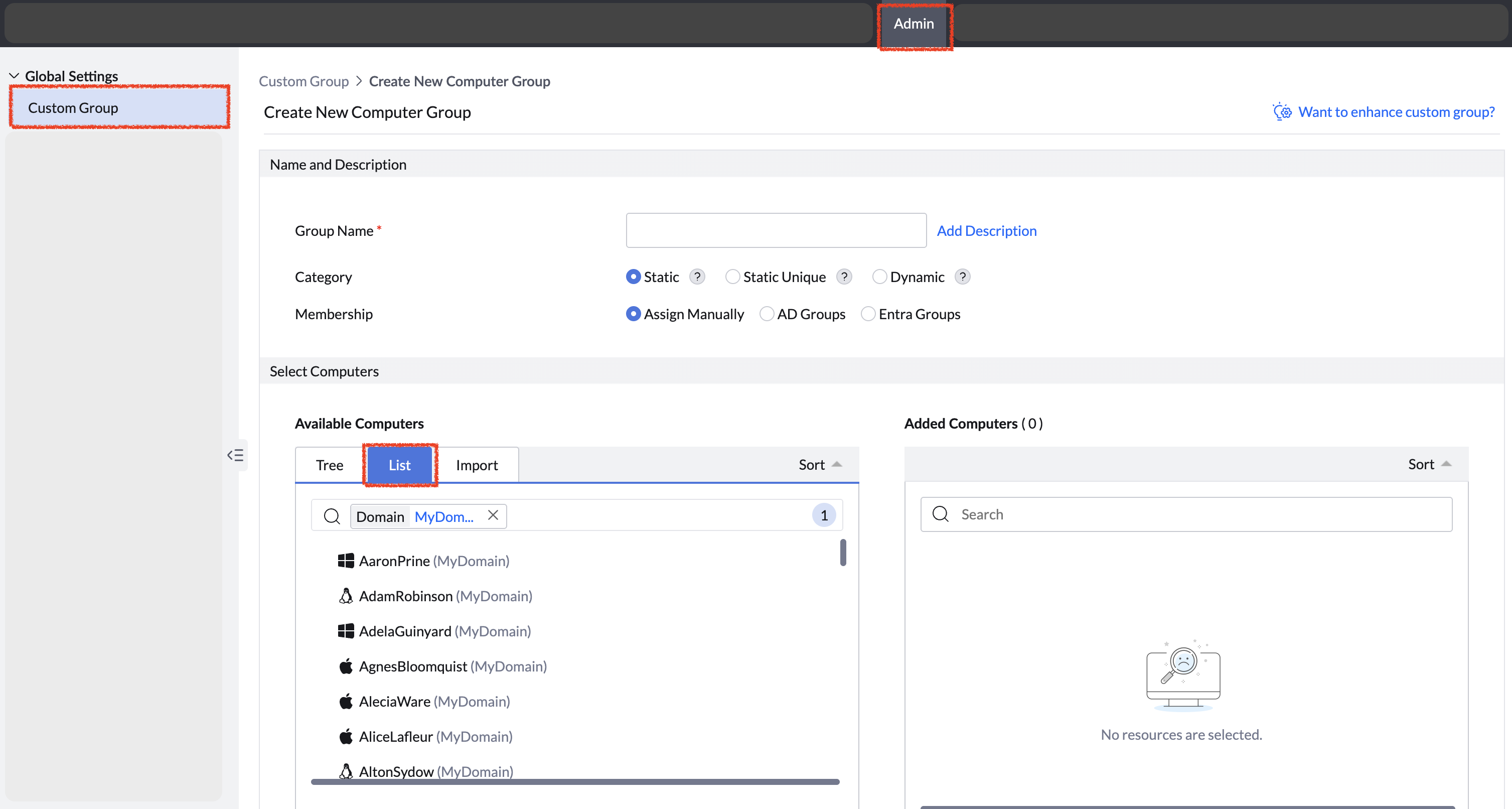Click the sidebar collapse icon
The image size is (1512, 809).
coord(235,455)
